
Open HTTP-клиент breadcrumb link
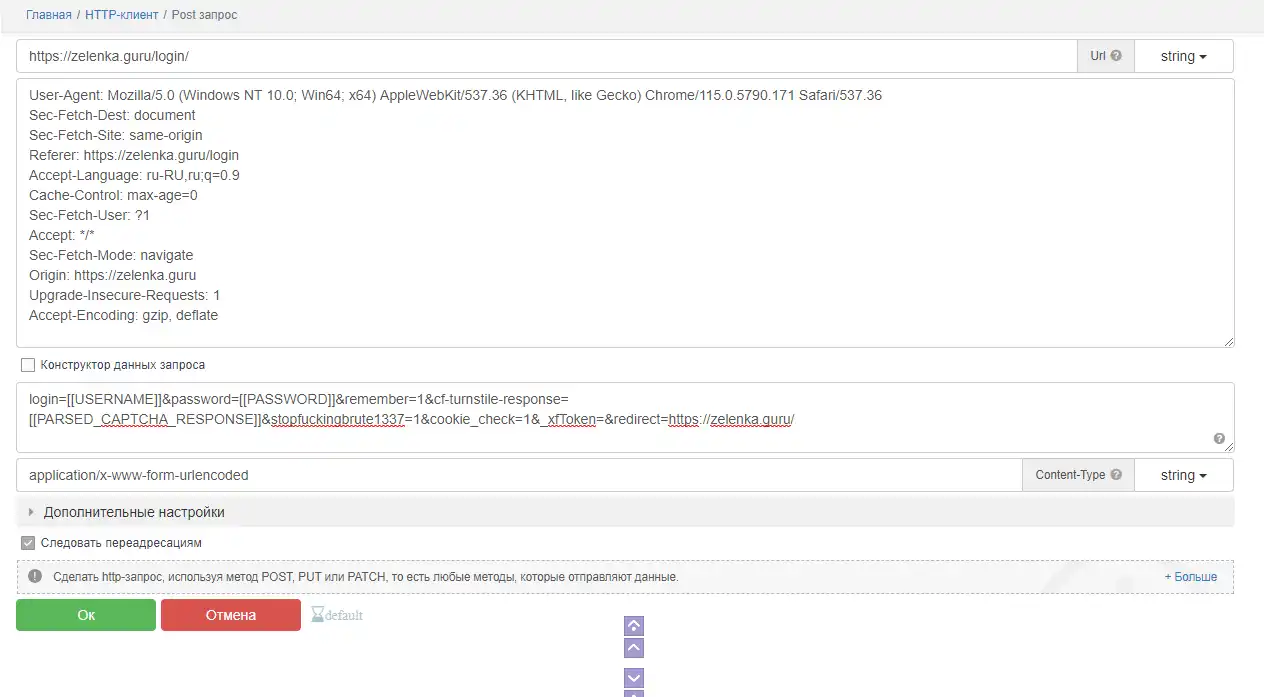[120, 15]
